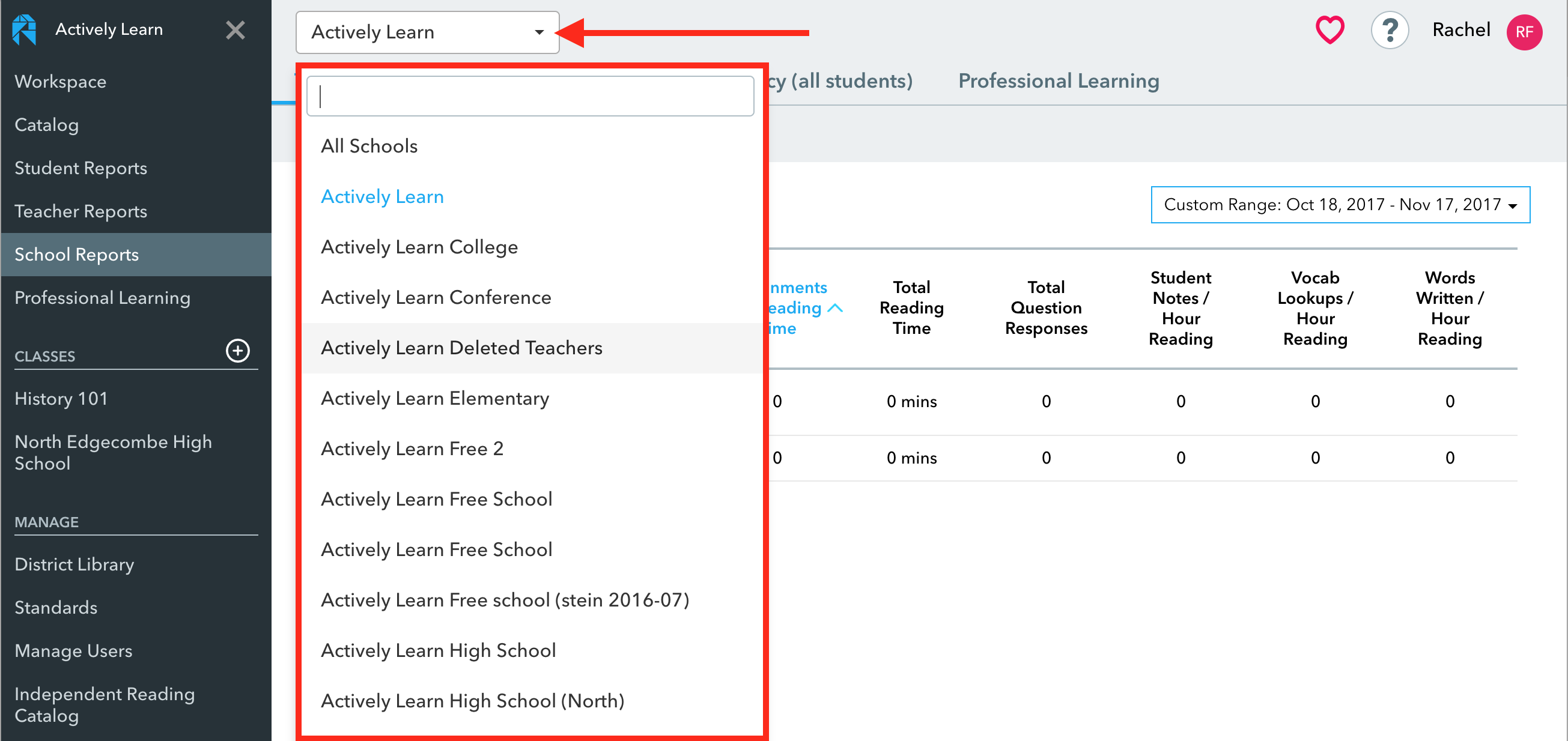Screen dimensions: 1568x741
Task: Open the RF profile avatar
Action: pyautogui.click(x=1524, y=32)
